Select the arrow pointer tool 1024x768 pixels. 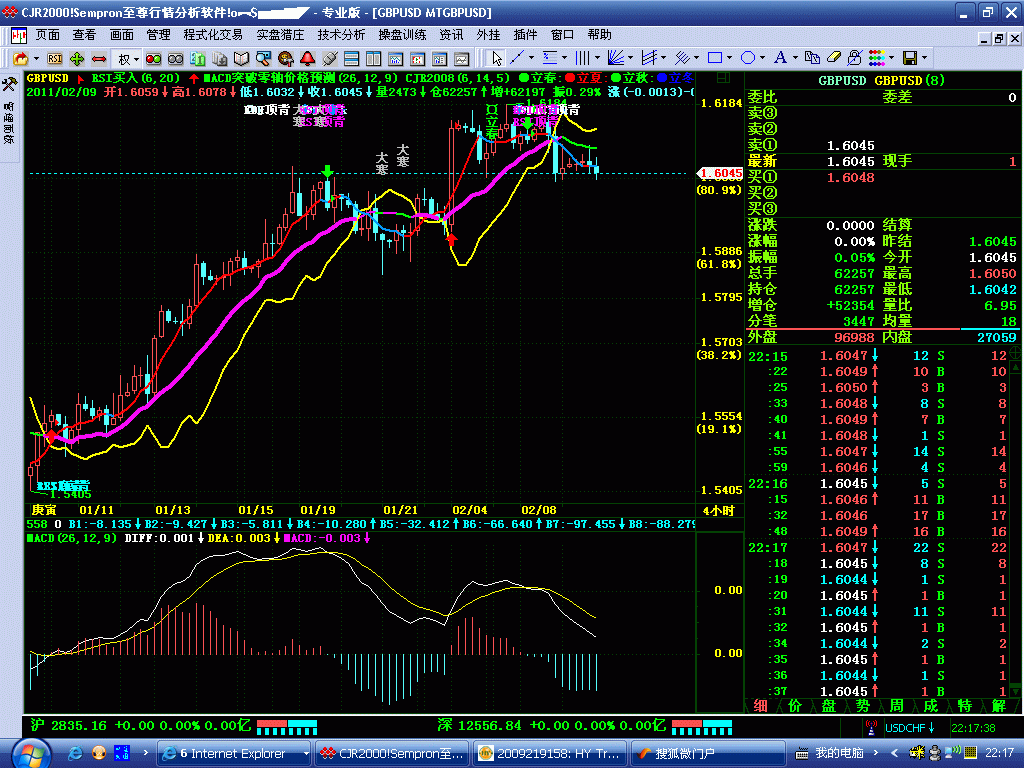click(497, 58)
